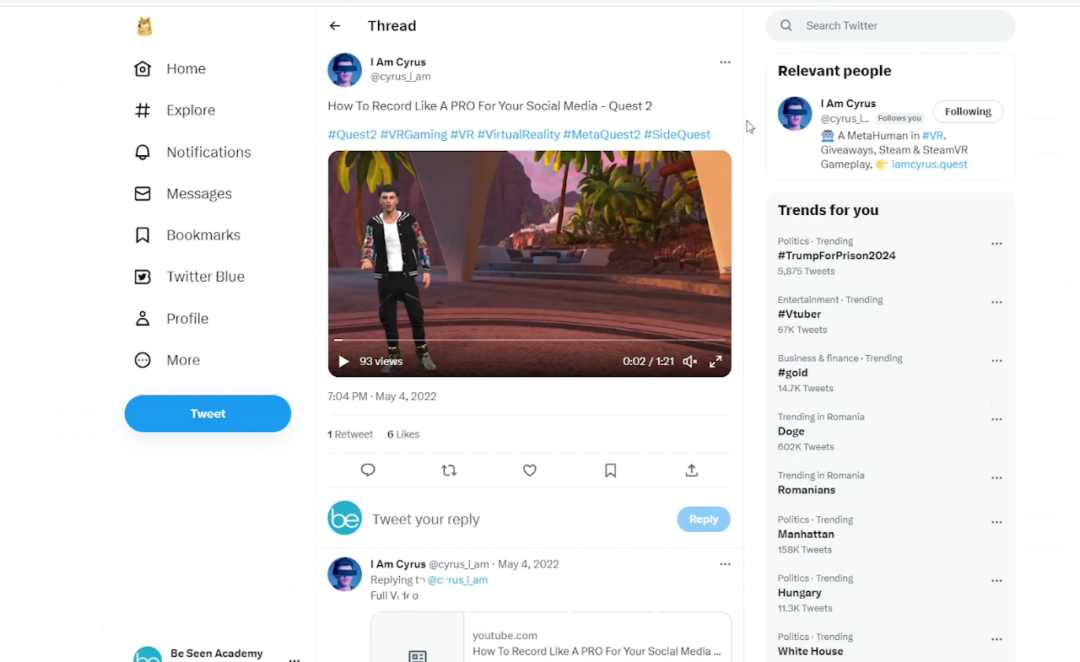Bookmark this tweet using the bookmark icon
The height and width of the screenshot is (662, 1080).
pos(610,470)
